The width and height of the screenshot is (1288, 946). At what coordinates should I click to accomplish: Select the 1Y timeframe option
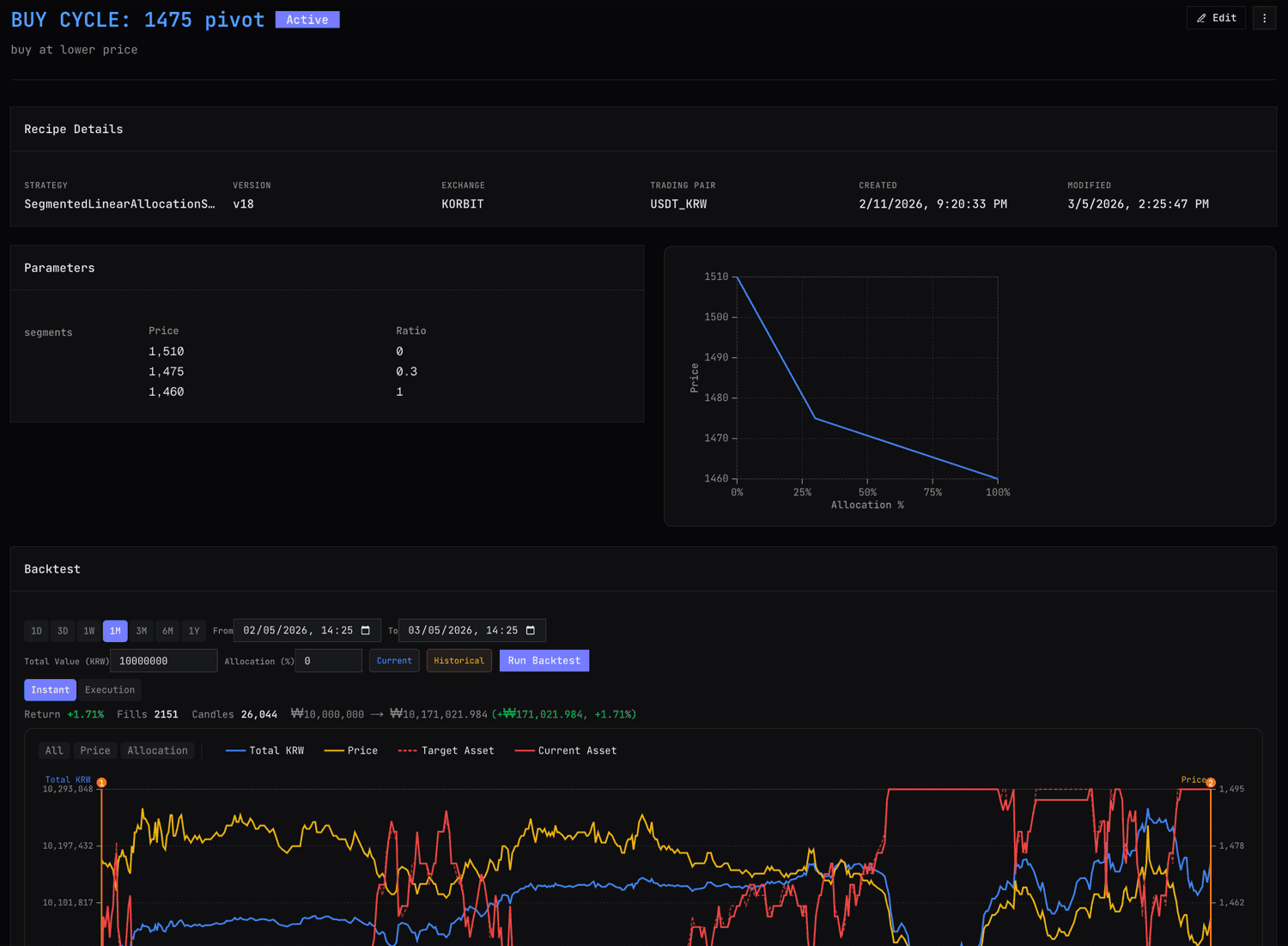(193, 630)
